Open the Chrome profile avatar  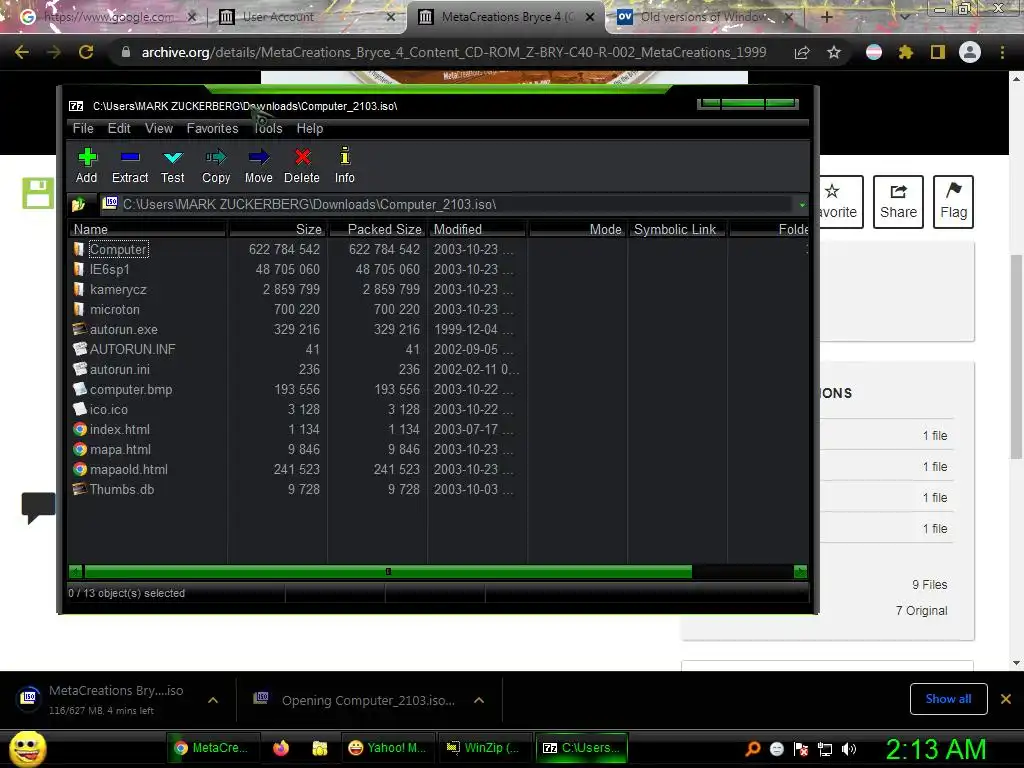click(x=970, y=52)
